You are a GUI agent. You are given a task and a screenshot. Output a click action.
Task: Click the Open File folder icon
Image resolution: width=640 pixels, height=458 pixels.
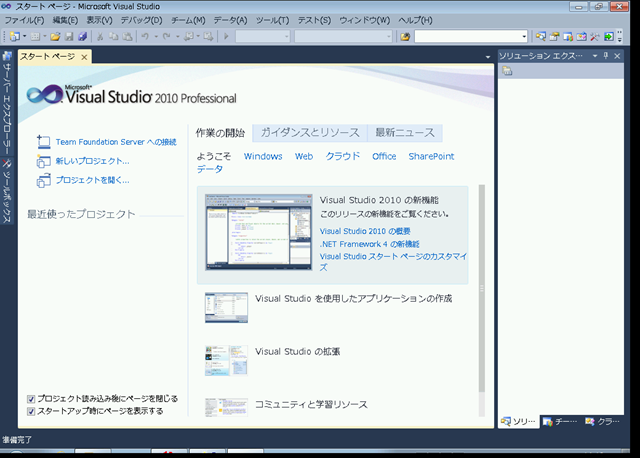[x=55, y=36]
